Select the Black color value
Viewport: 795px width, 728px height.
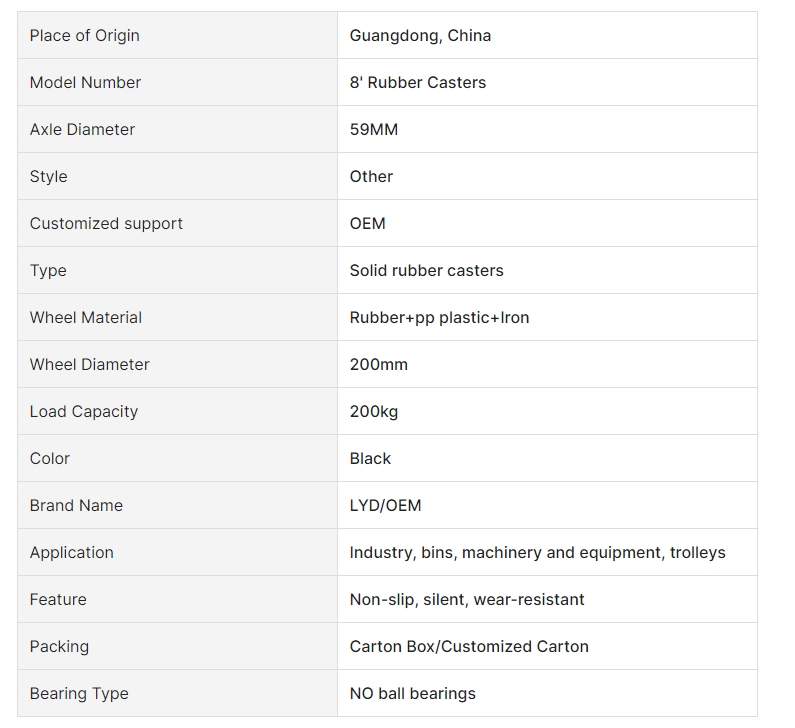pos(370,458)
